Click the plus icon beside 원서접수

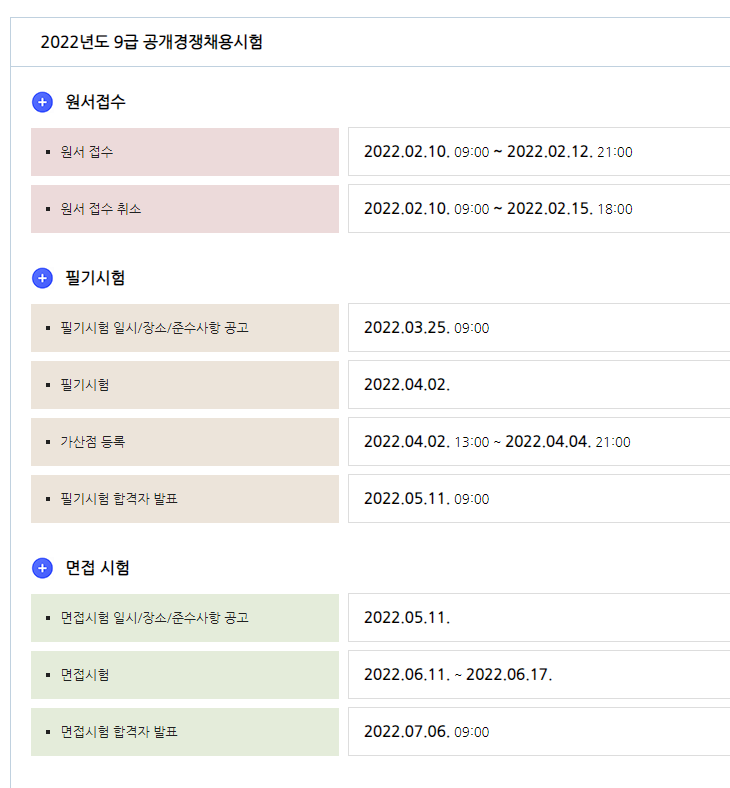(x=42, y=102)
